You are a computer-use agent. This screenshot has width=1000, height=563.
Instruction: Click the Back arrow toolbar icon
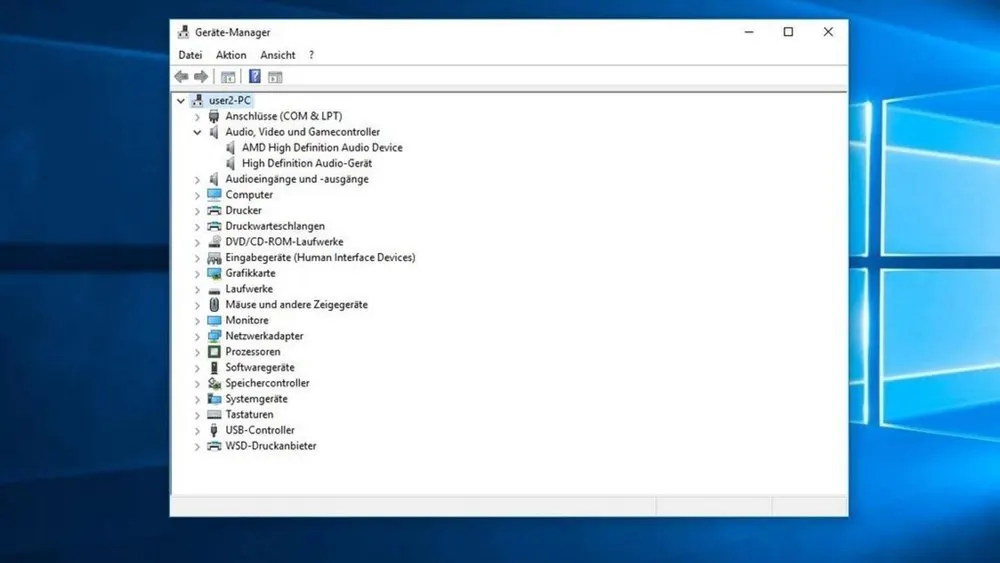click(181, 77)
